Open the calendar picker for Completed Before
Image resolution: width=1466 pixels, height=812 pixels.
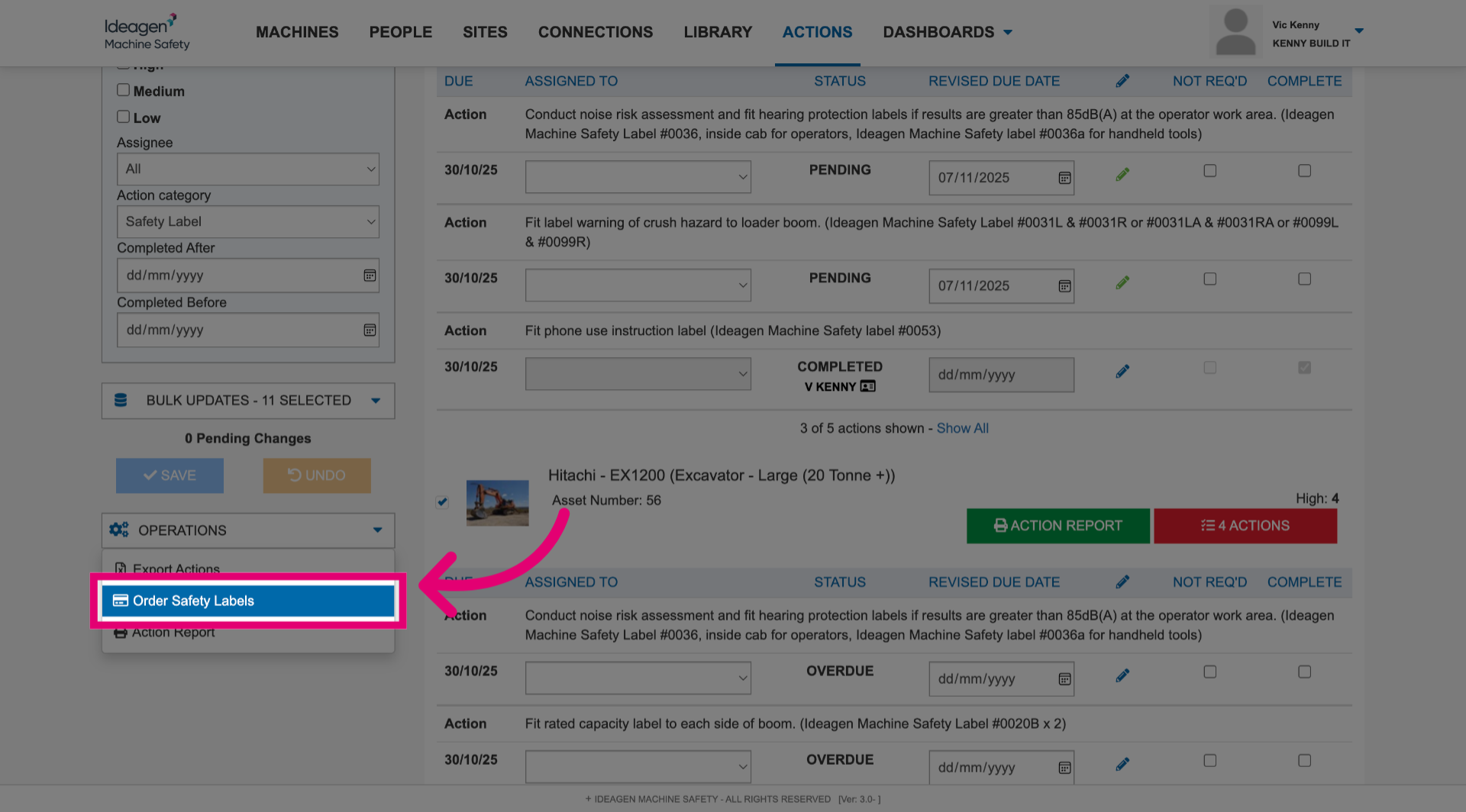tap(370, 330)
